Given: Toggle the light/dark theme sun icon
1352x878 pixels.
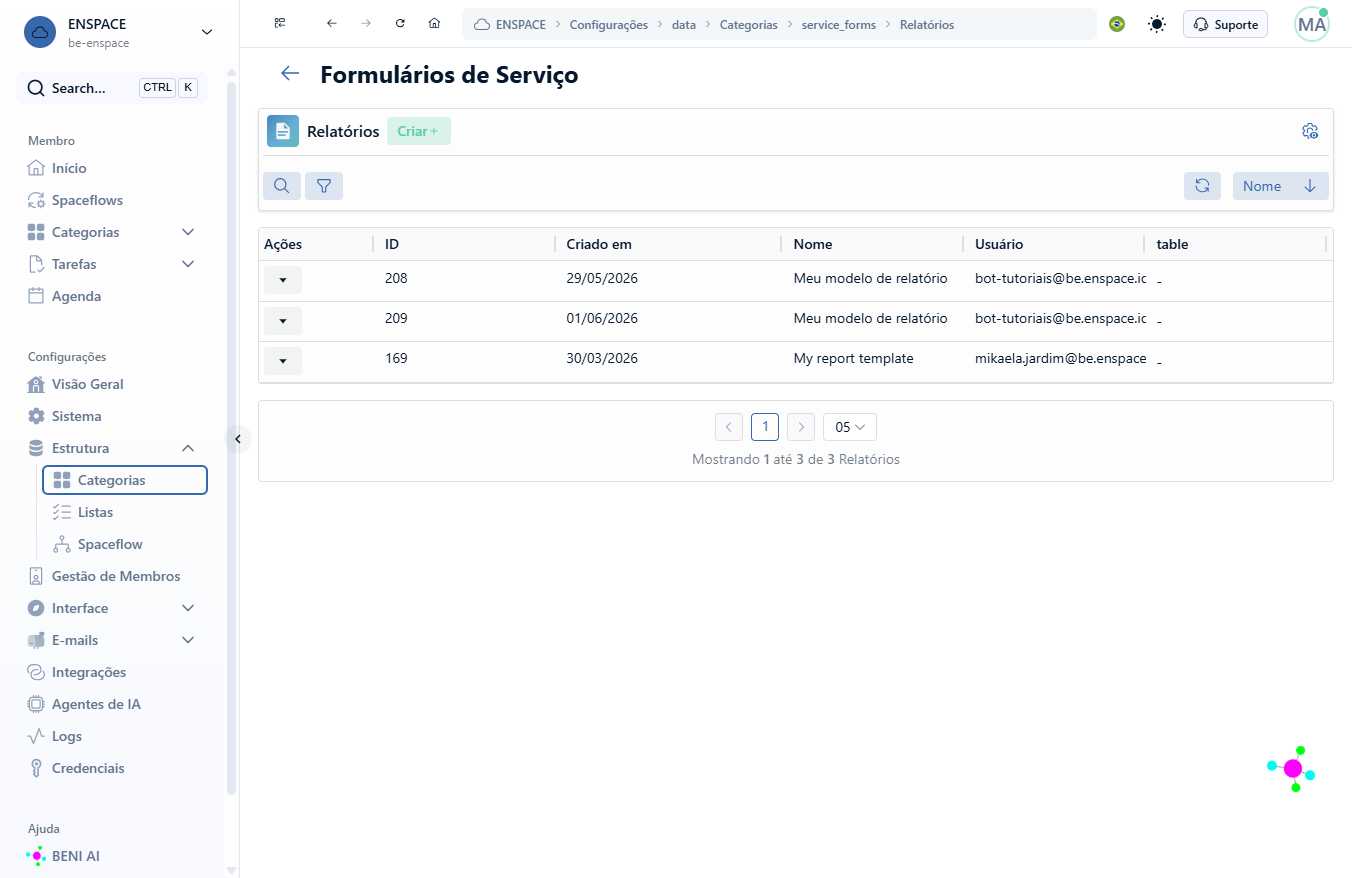Looking at the screenshot, I should coord(1157,24).
